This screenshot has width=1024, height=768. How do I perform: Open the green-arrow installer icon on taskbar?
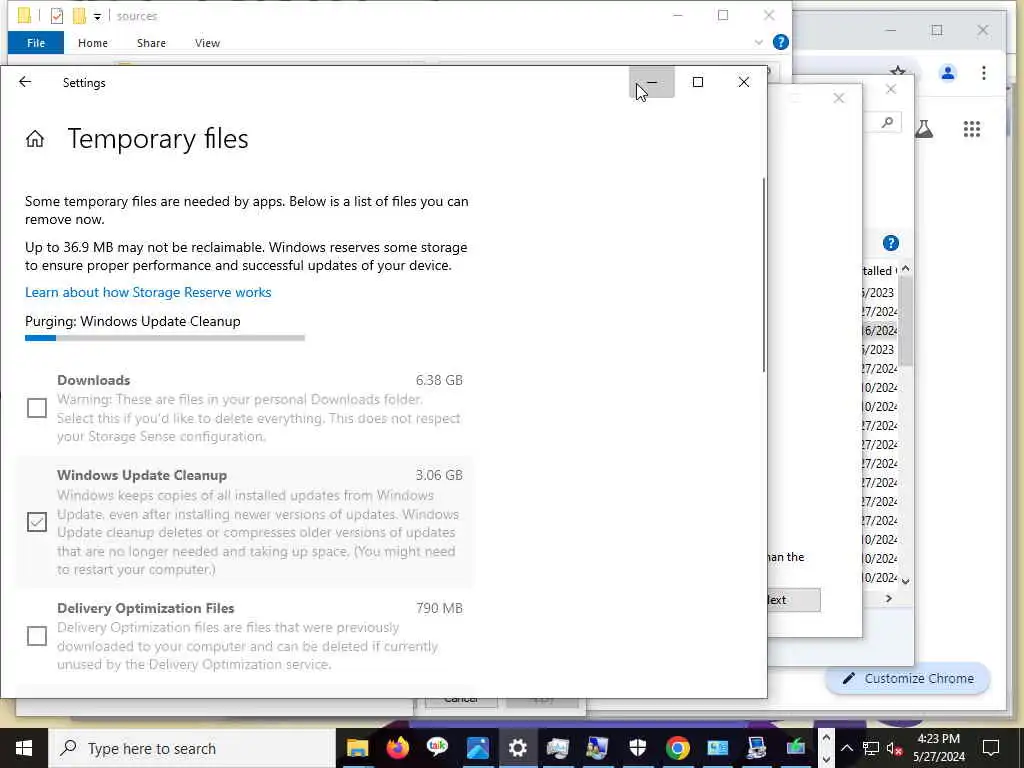[x=795, y=748]
